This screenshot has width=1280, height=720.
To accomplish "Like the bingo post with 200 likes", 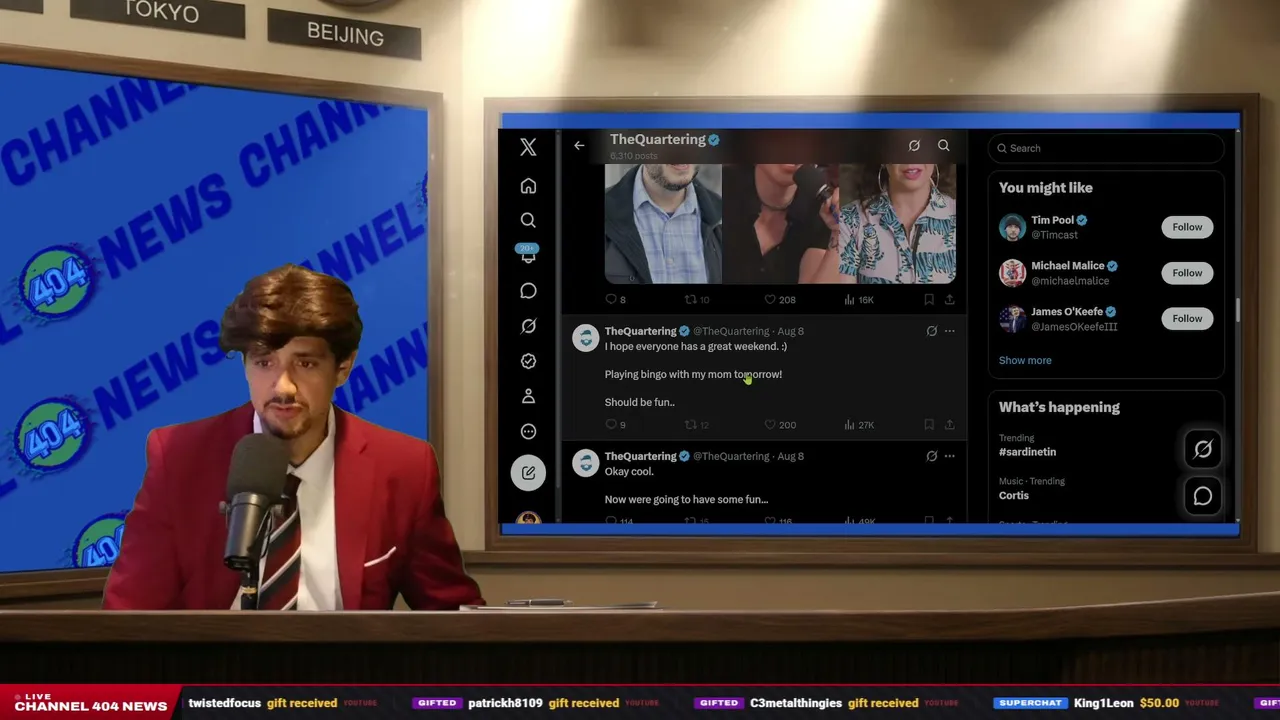I will tap(780, 425).
